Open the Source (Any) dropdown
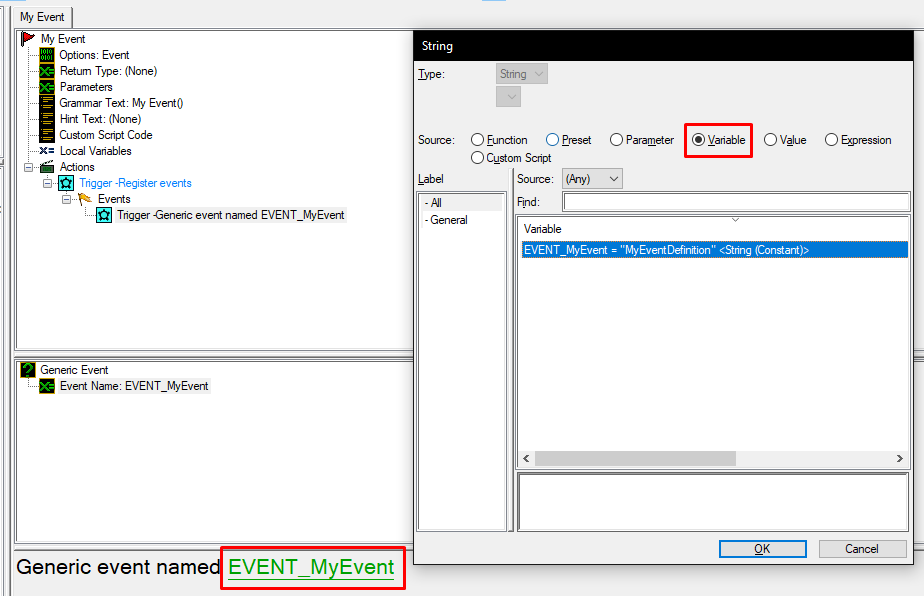Image resolution: width=924 pixels, height=596 pixels. tap(592, 179)
